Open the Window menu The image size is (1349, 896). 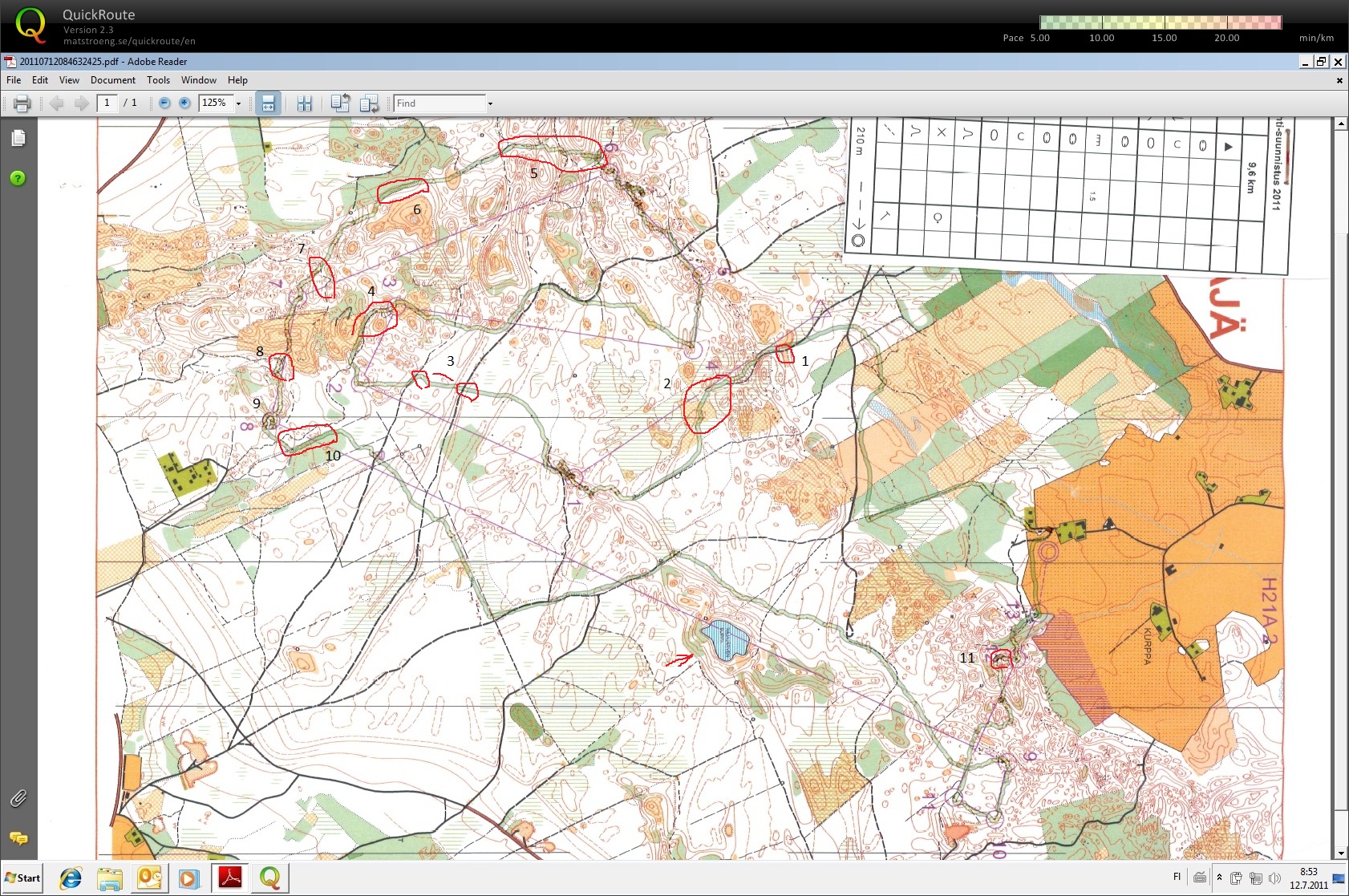pyautogui.click(x=199, y=80)
